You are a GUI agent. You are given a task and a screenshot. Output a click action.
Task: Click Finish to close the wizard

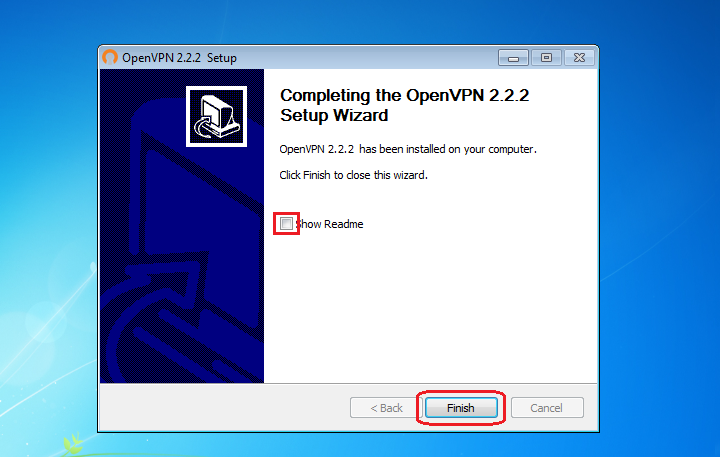(x=461, y=408)
